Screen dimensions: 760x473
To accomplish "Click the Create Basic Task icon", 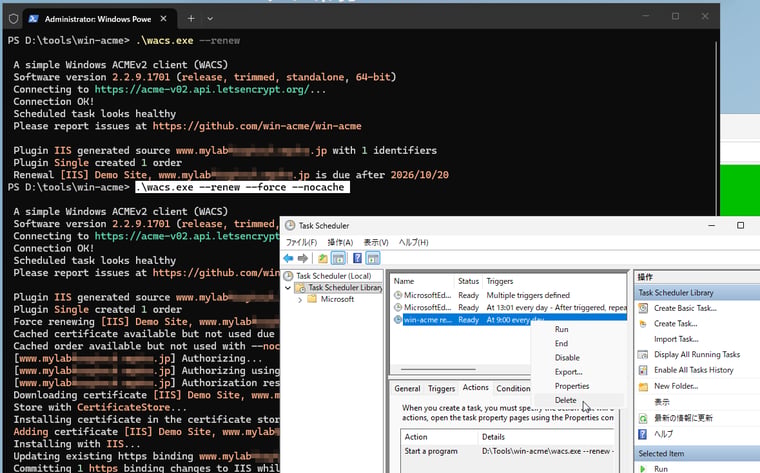I will click(643, 308).
